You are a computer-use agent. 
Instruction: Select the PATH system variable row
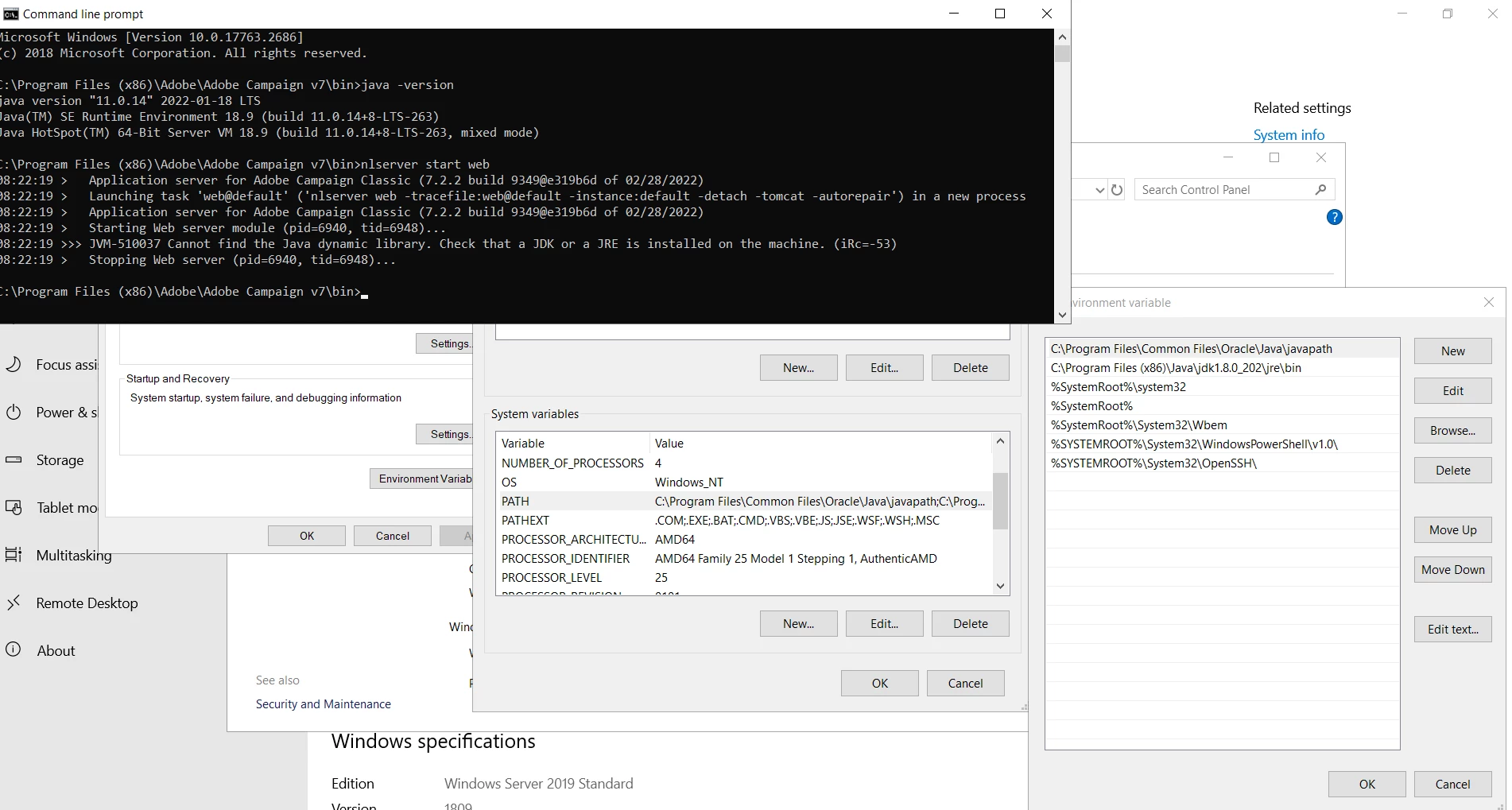click(744, 501)
